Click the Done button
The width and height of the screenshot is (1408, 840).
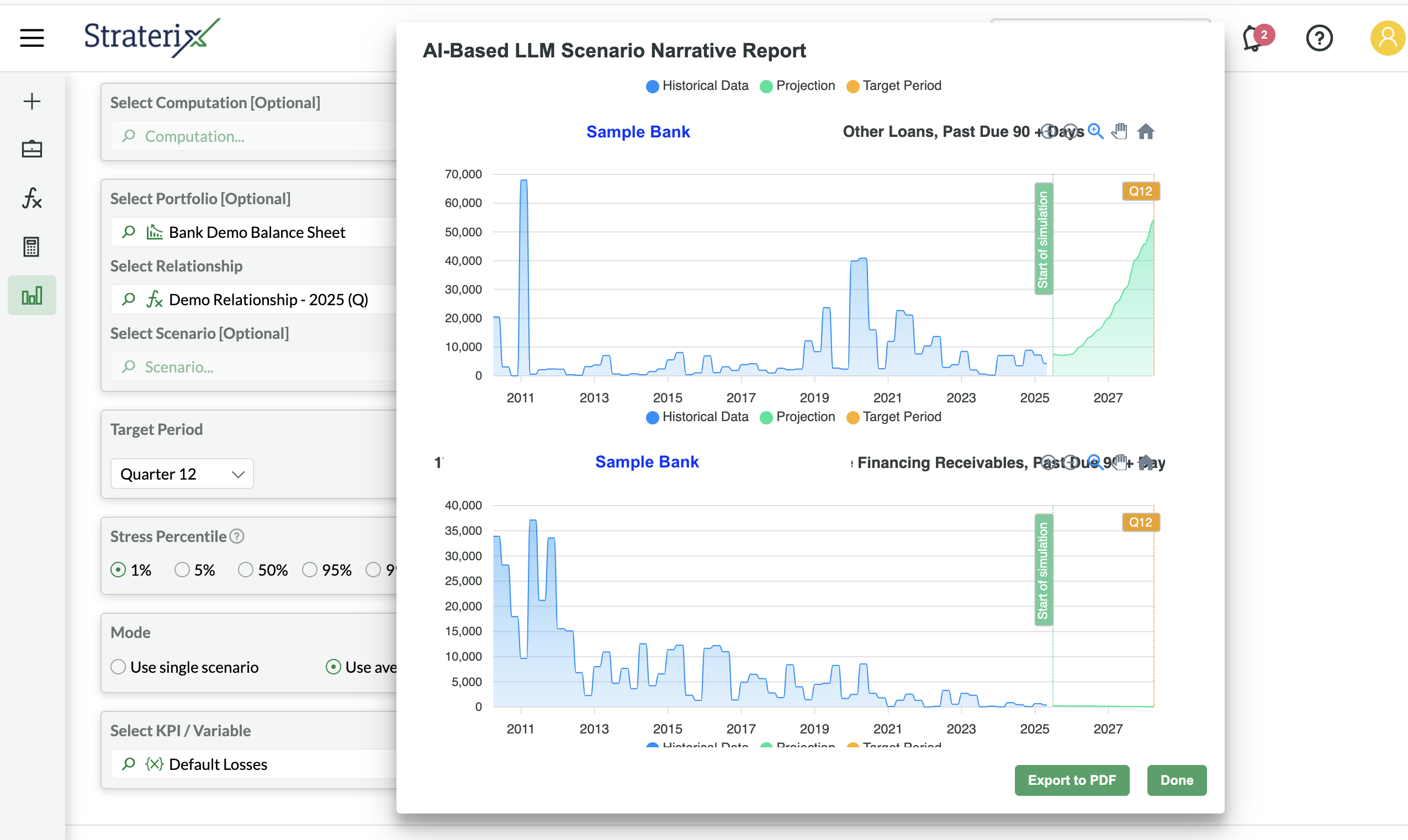1176,780
